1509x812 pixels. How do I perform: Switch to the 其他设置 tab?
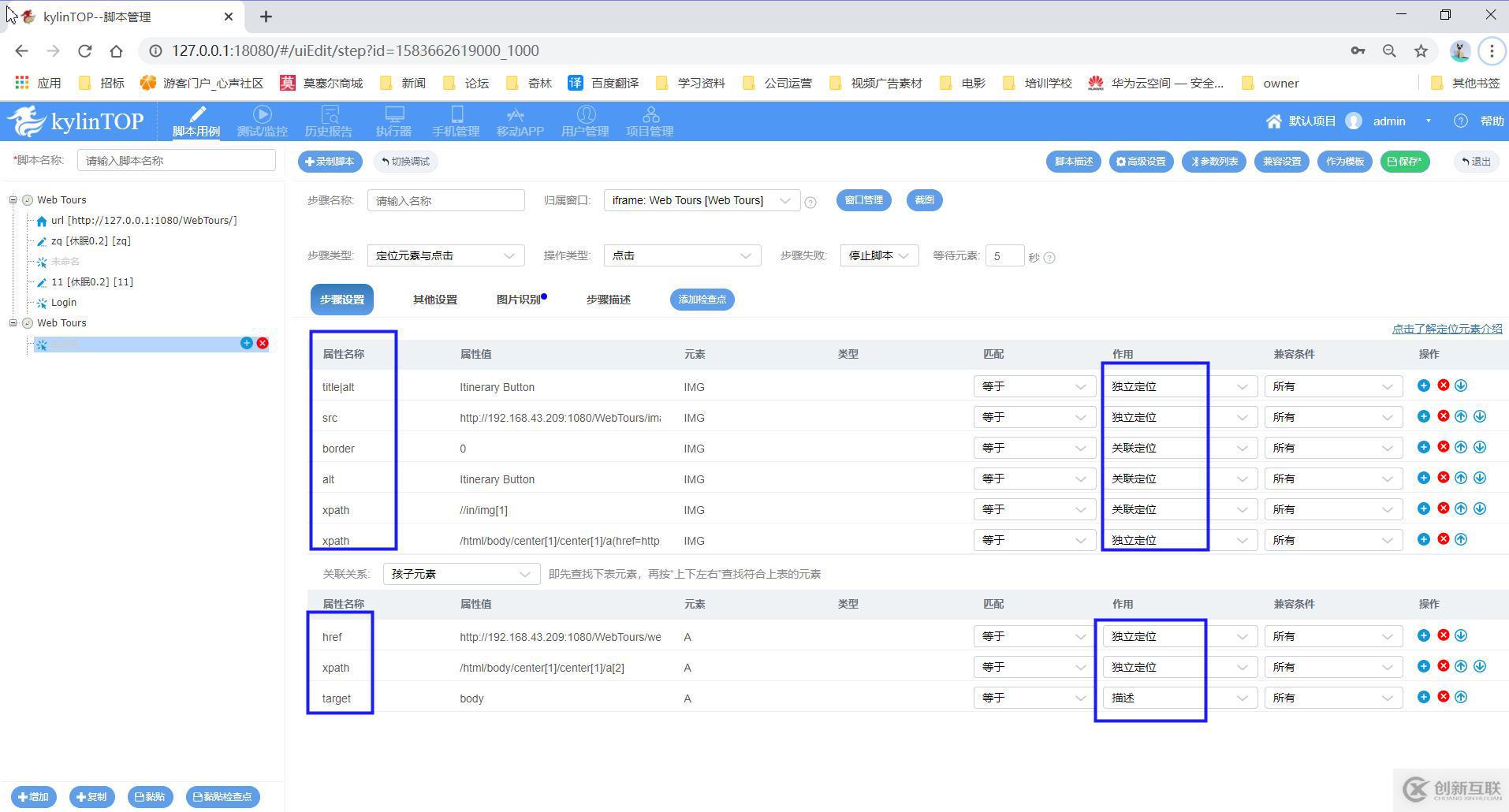coord(435,300)
